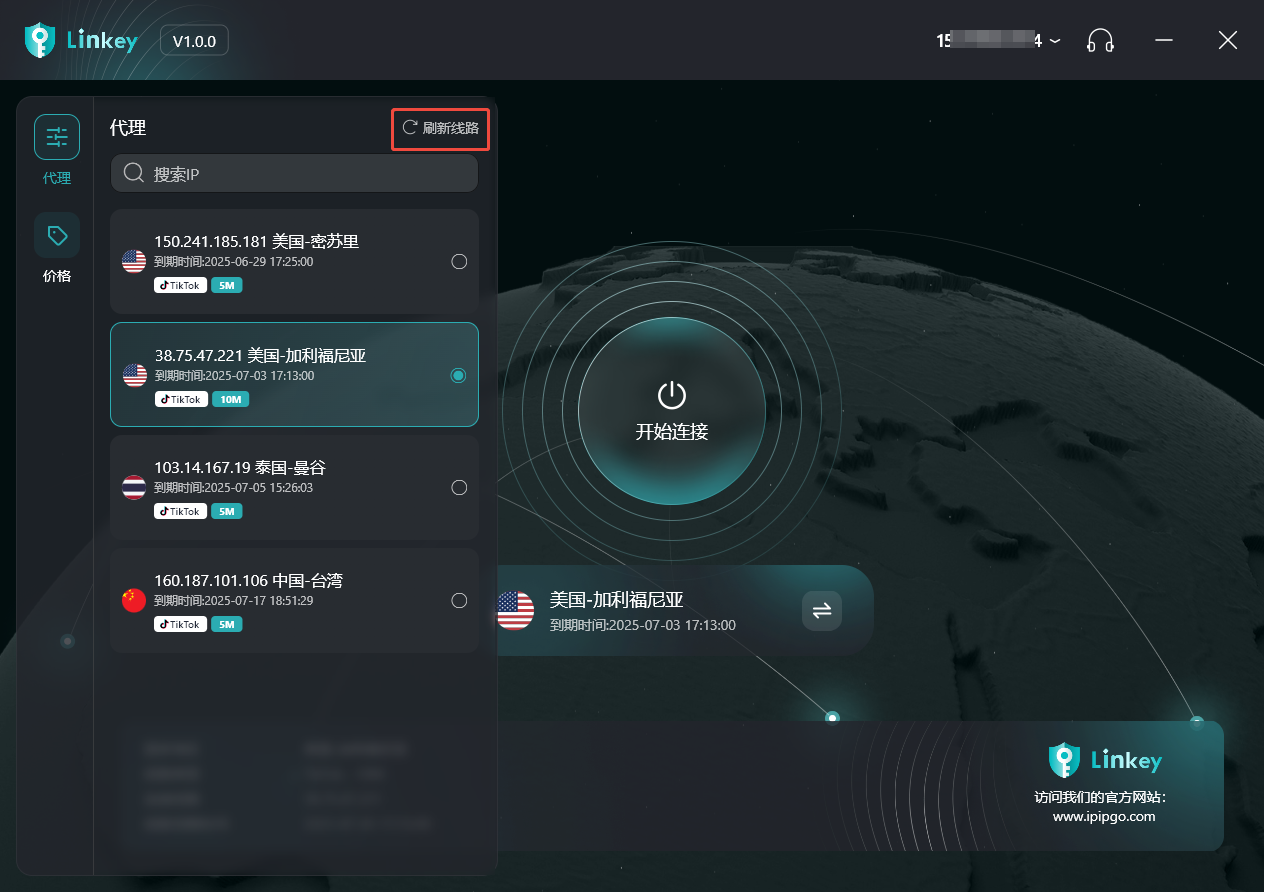Image resolution: width=1264 pixels, height=892 pixels.
Task: Click the Linkey shield logo in title bar
Action: [x=39, y=40]
